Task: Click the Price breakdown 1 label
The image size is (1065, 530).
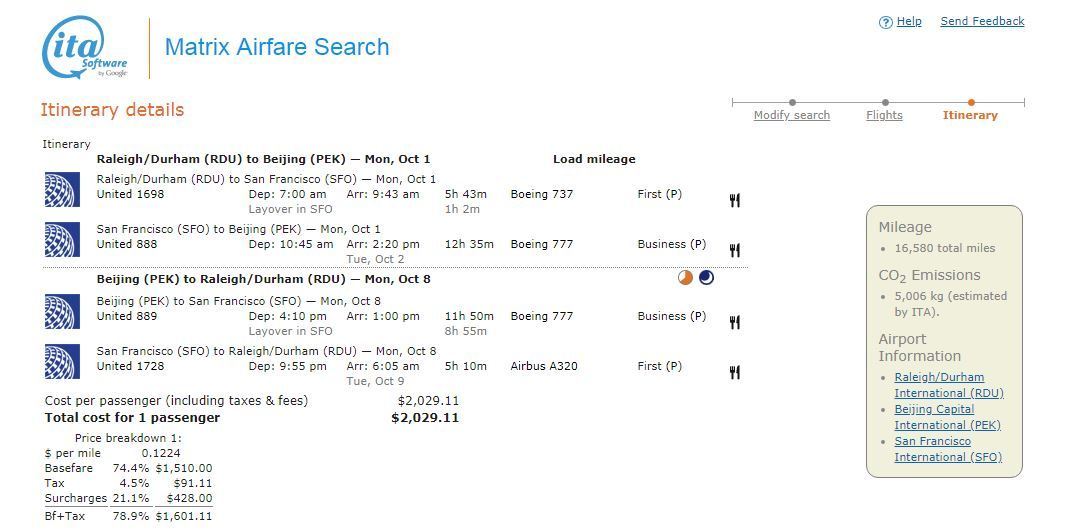Action: click(128, 438)
